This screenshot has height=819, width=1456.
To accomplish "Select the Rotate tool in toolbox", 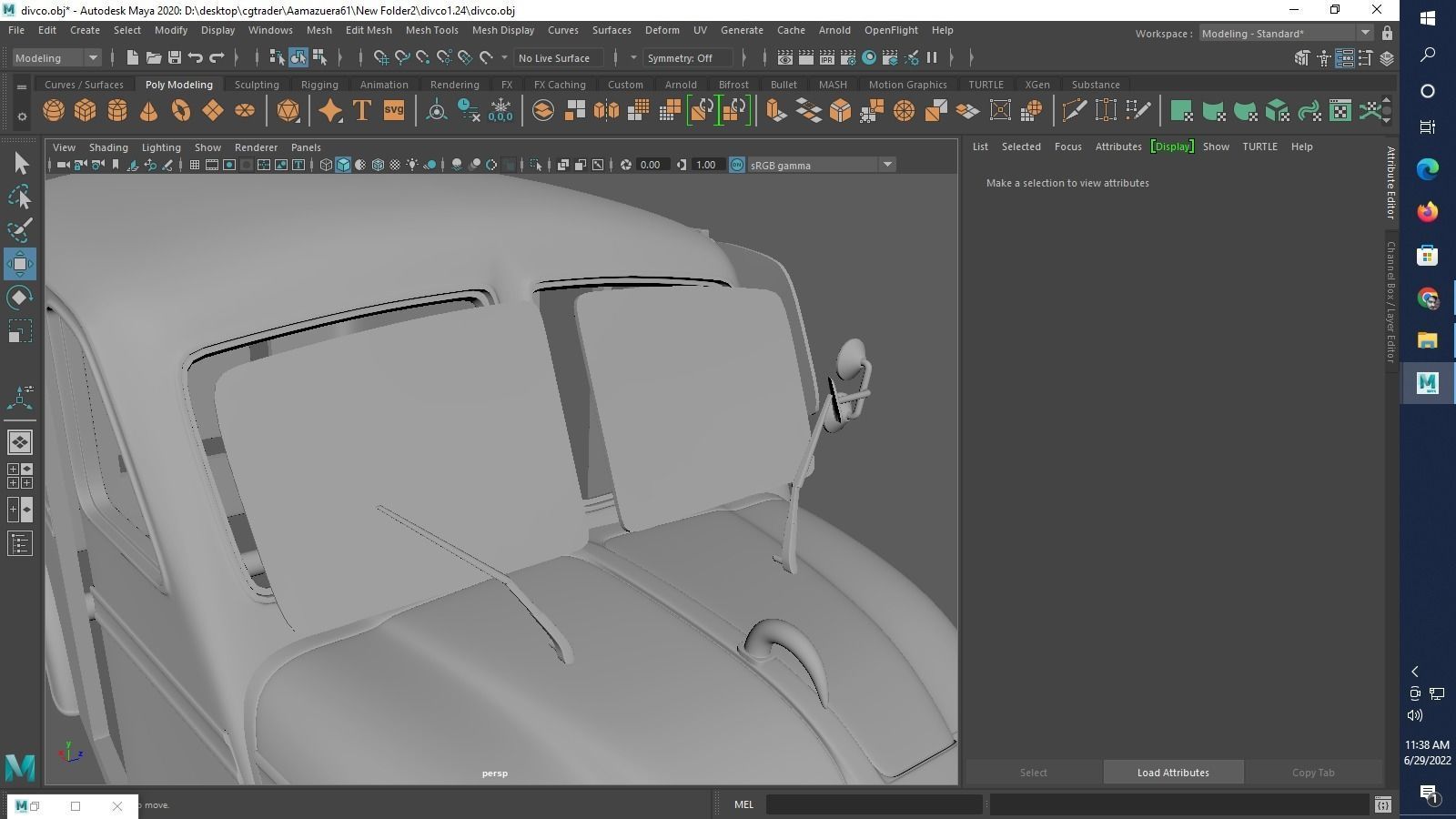I will [x=19, y=298].
